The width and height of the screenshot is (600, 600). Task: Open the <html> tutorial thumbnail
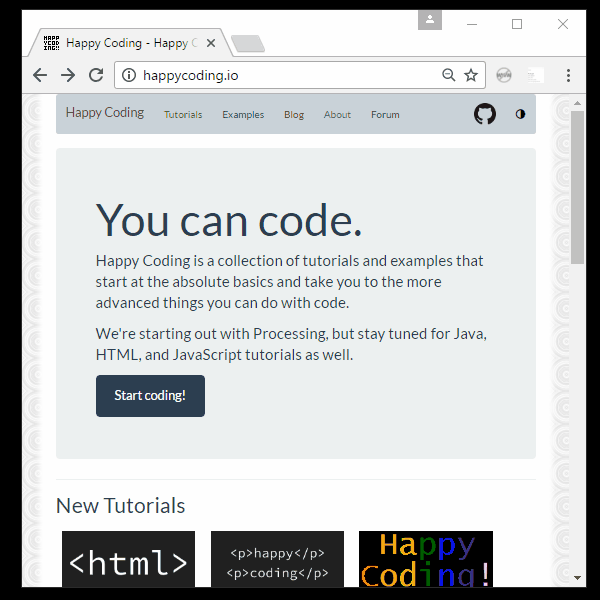click(128, 559)
